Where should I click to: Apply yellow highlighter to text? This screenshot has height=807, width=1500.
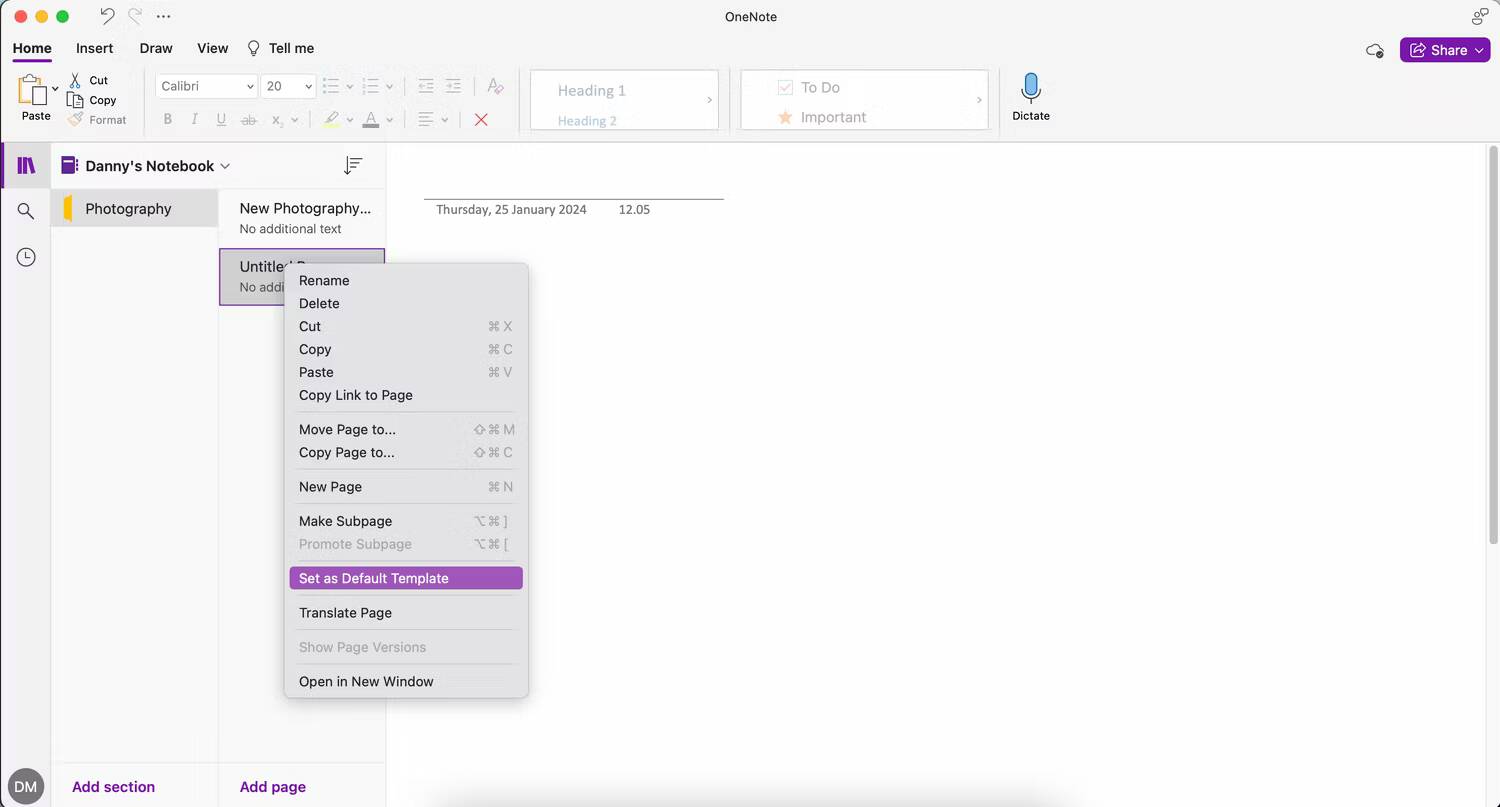(x=331, y=119)
